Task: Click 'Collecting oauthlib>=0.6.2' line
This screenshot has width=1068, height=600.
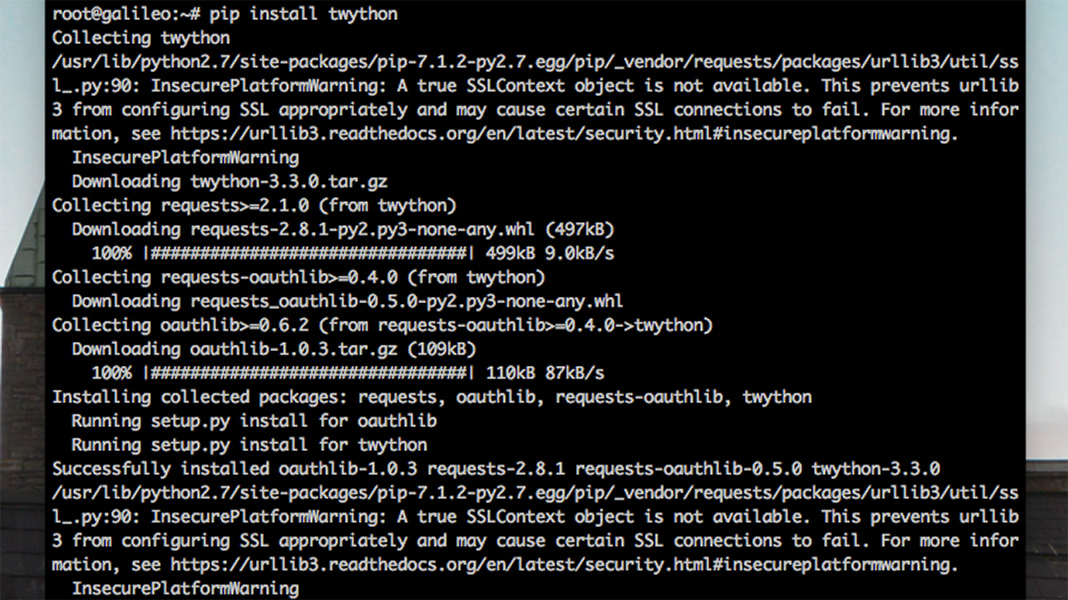Action: (382, 325)
